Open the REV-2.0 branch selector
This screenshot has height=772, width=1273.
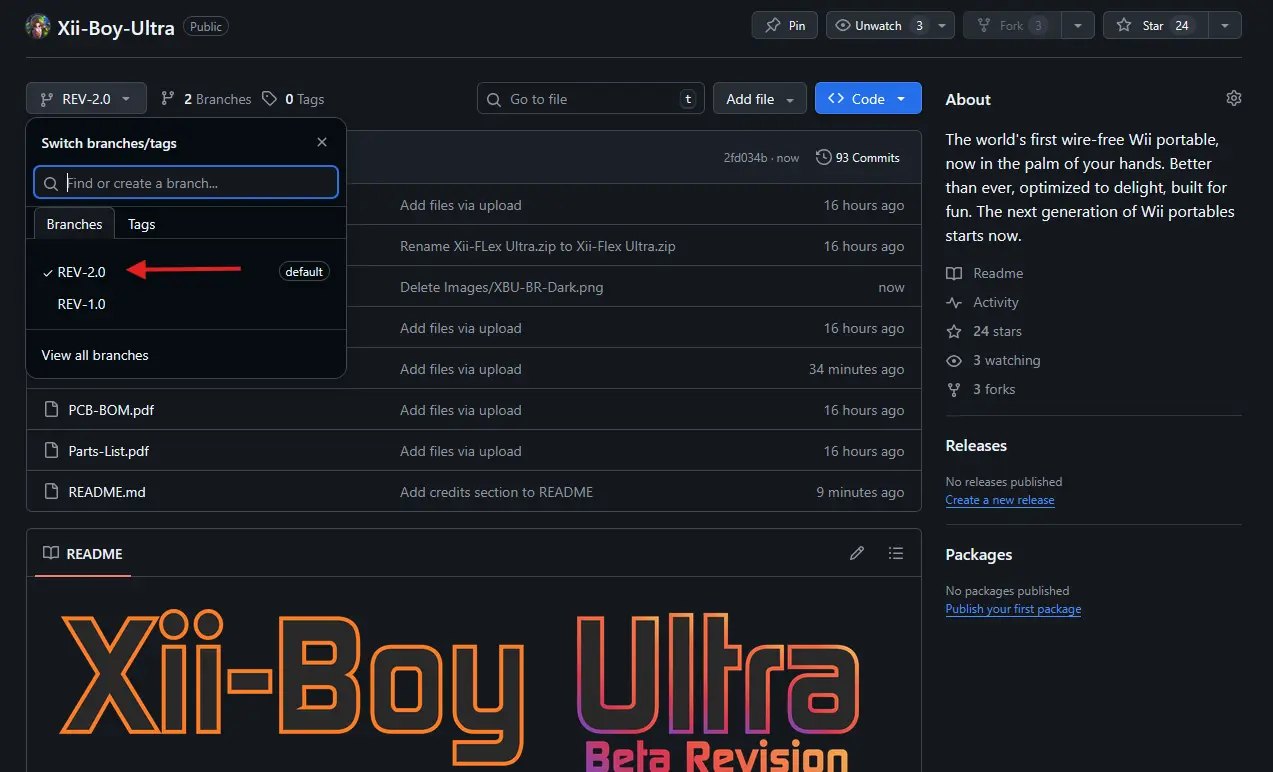click(86, 99)
